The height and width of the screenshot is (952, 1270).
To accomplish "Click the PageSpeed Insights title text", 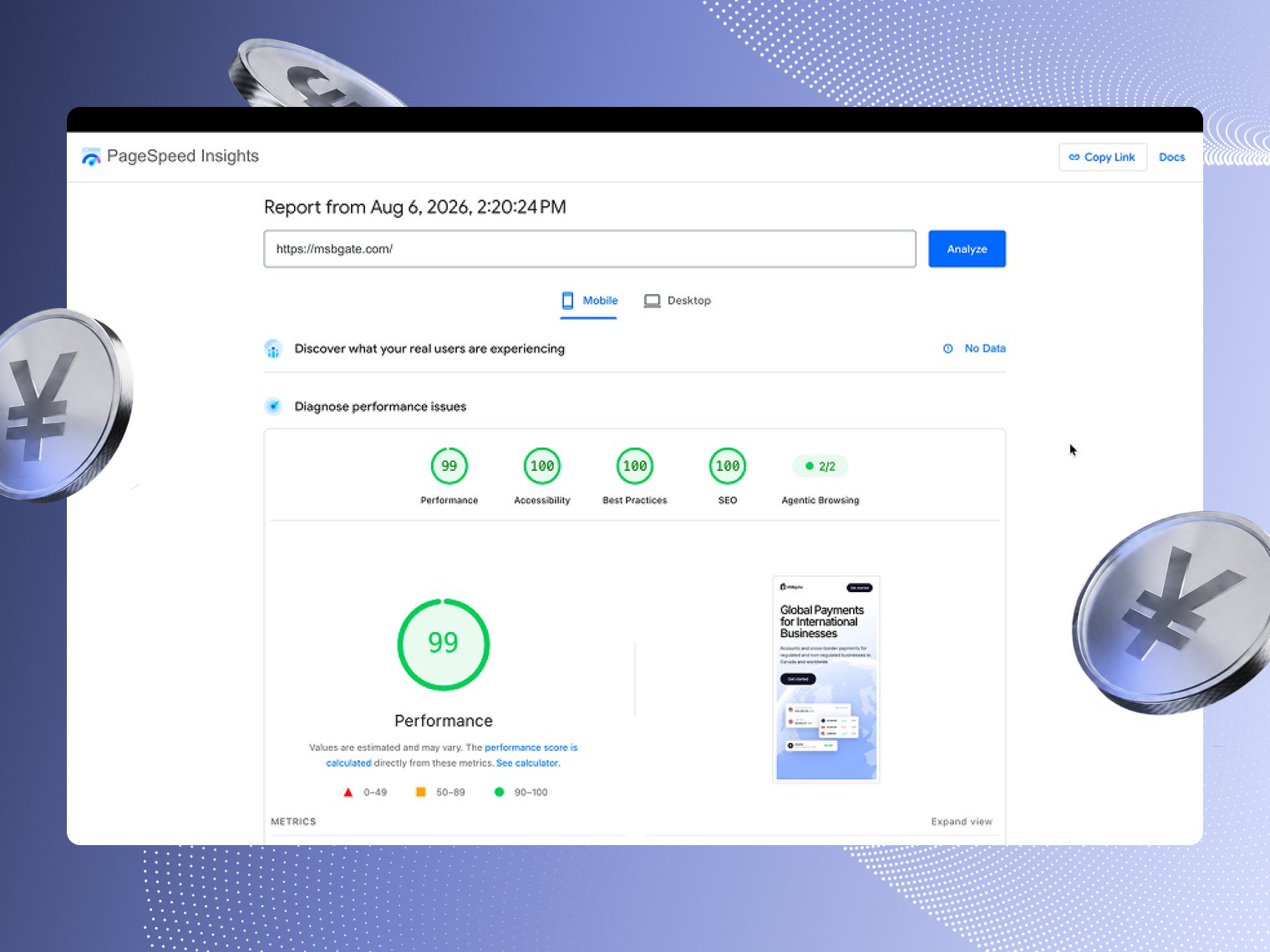I will (x=183, y=156).
